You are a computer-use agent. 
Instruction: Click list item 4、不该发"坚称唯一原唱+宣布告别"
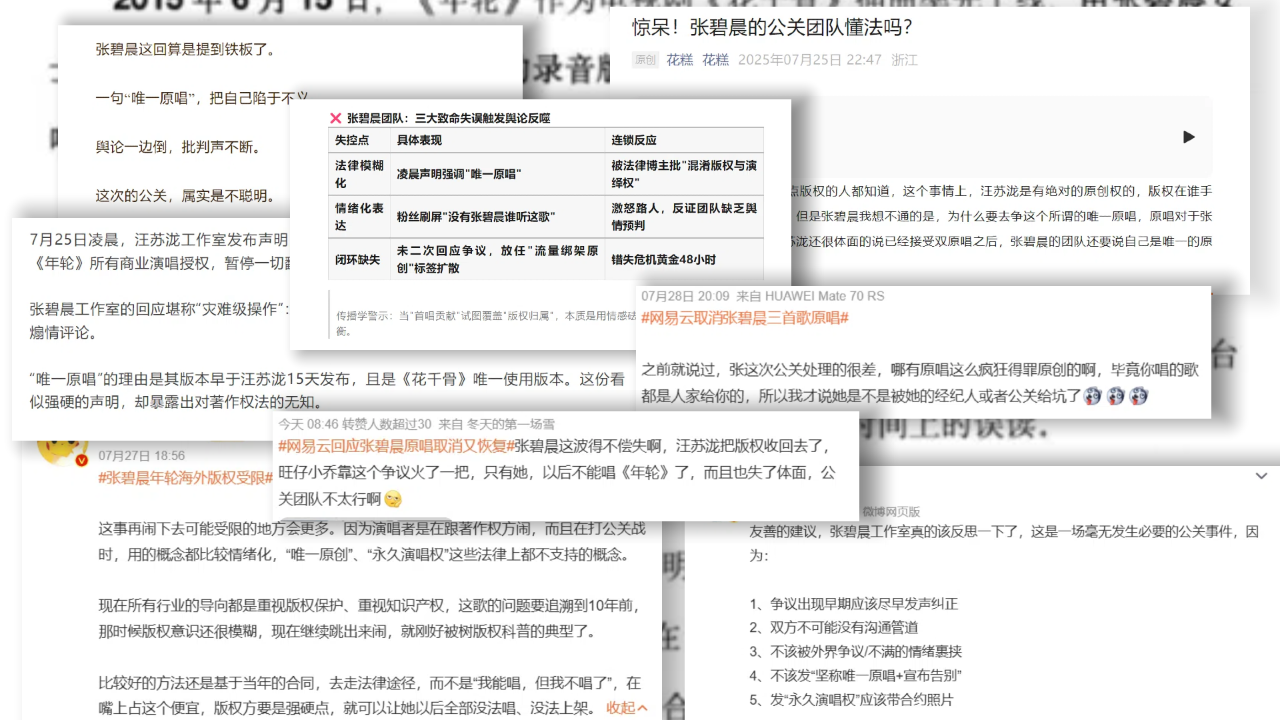pyautogui.click(x=855, y=676)
